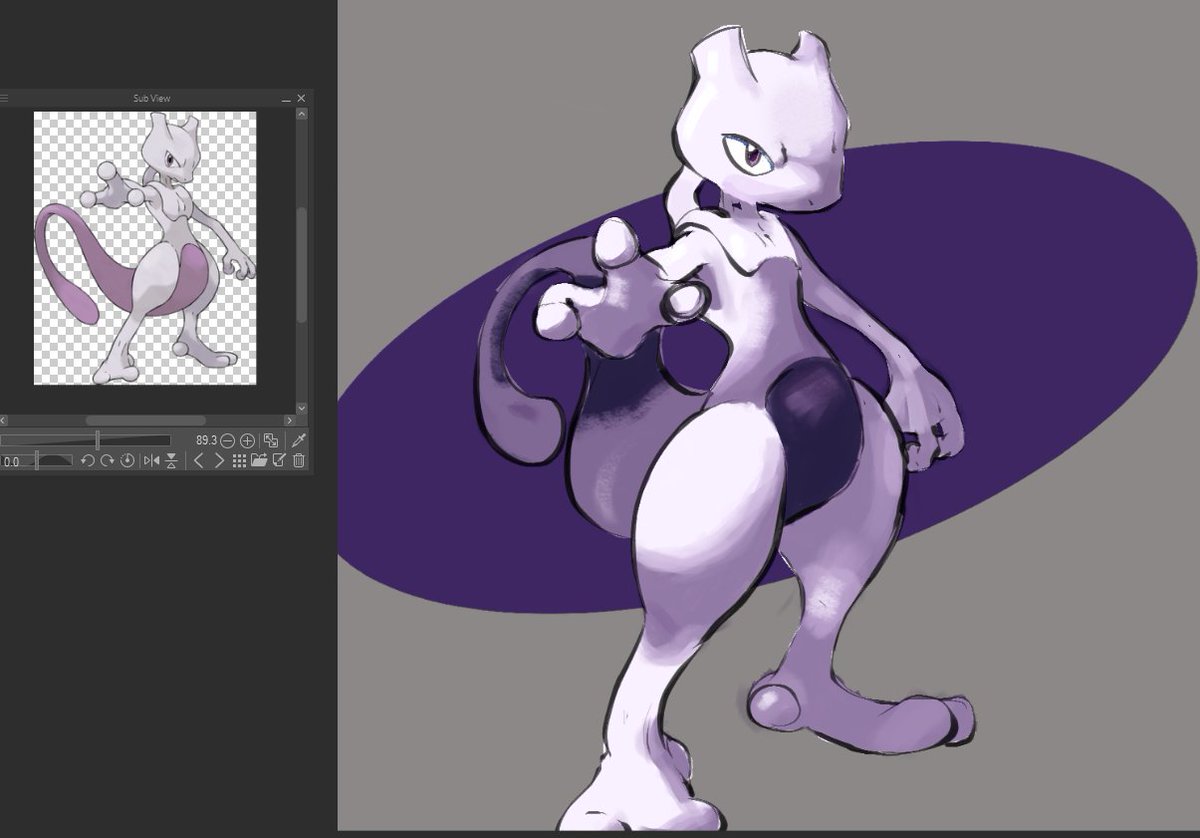The width and height of the screenshot is (1200, 838).
Task: Click the scroll down arrow in Sub View
Action: pos(302,409)
